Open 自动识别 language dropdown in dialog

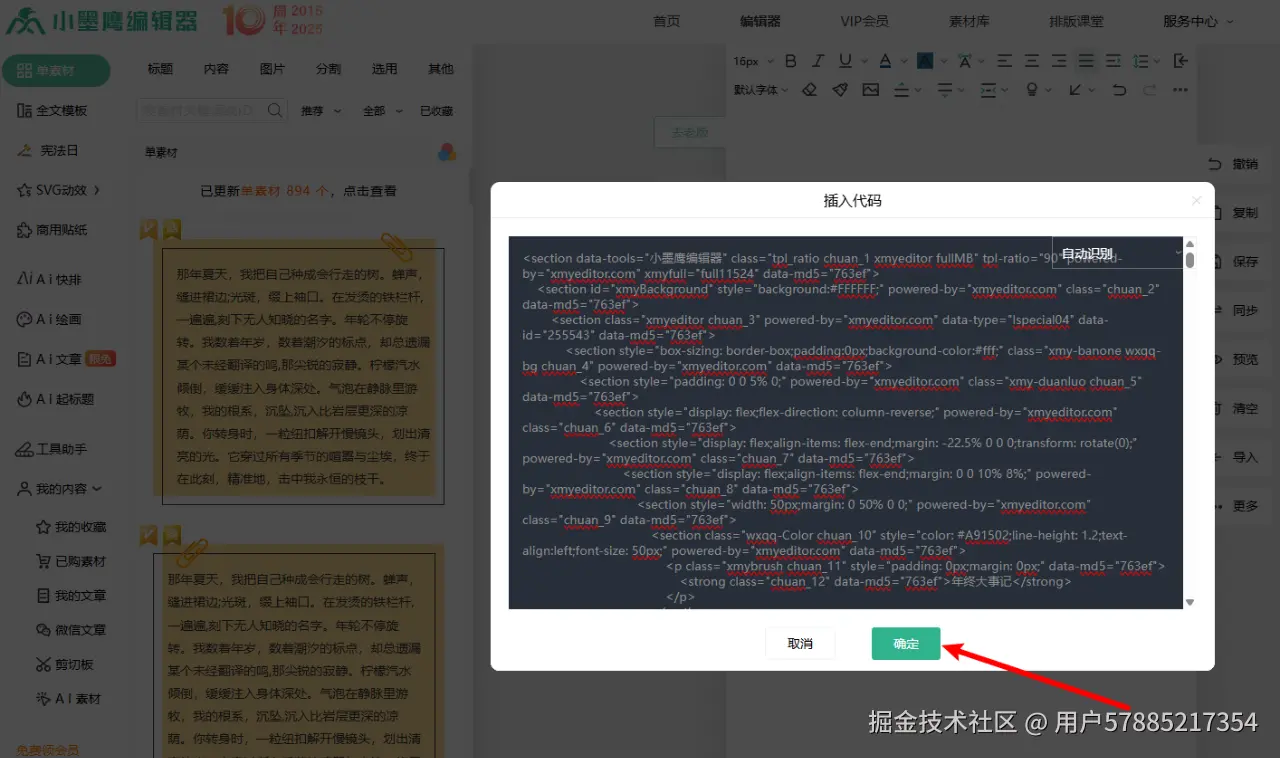point(1117,254)
